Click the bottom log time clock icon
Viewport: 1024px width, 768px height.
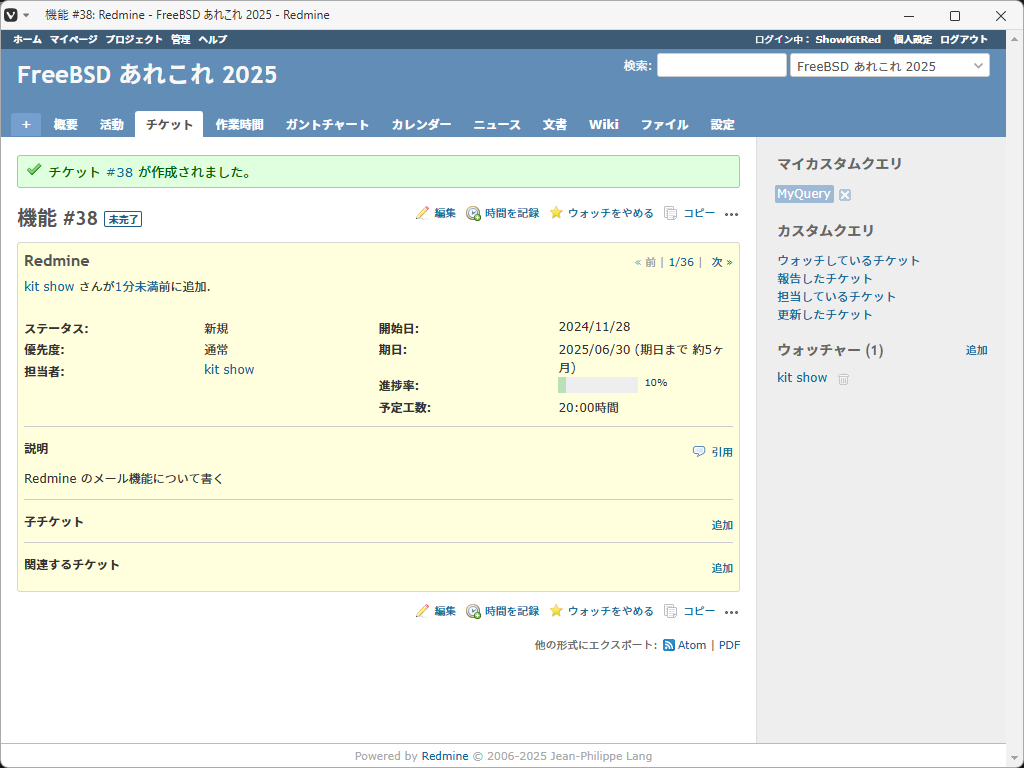(473, 611)
